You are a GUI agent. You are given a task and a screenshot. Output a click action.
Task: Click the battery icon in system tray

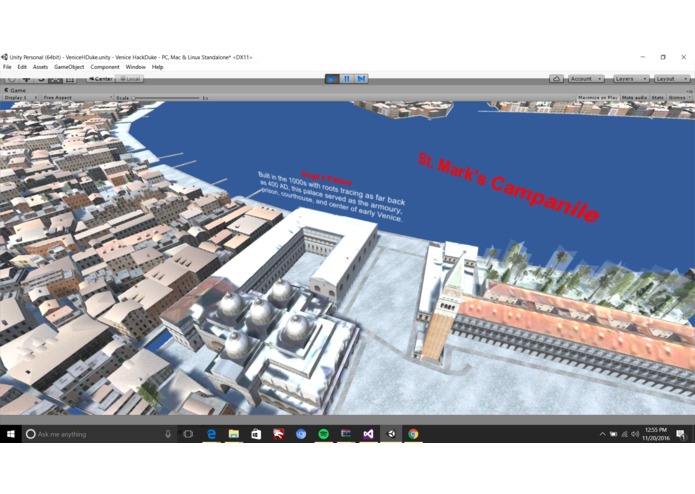click(613, 434)
